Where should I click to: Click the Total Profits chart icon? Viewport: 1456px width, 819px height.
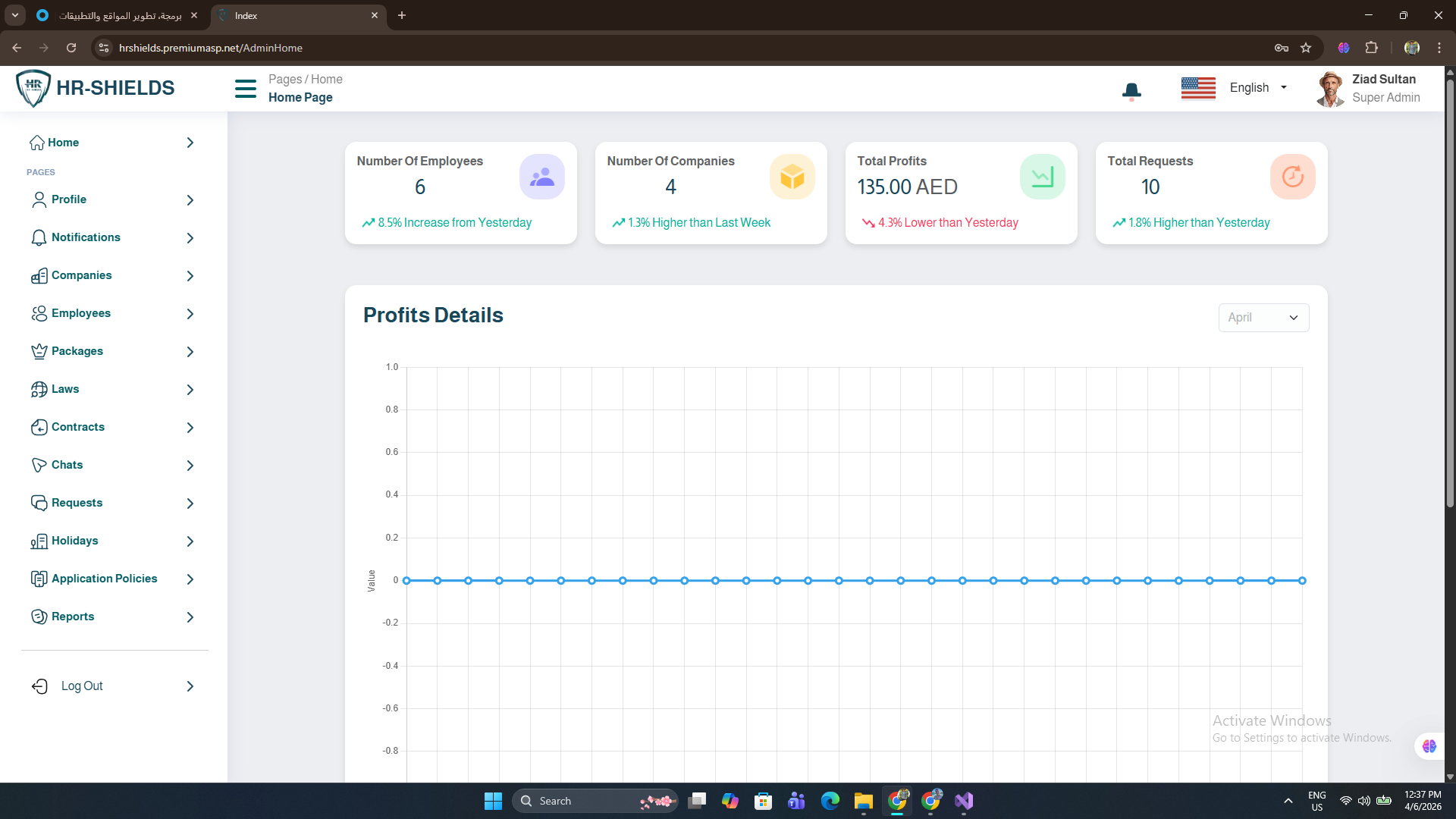1042,177
